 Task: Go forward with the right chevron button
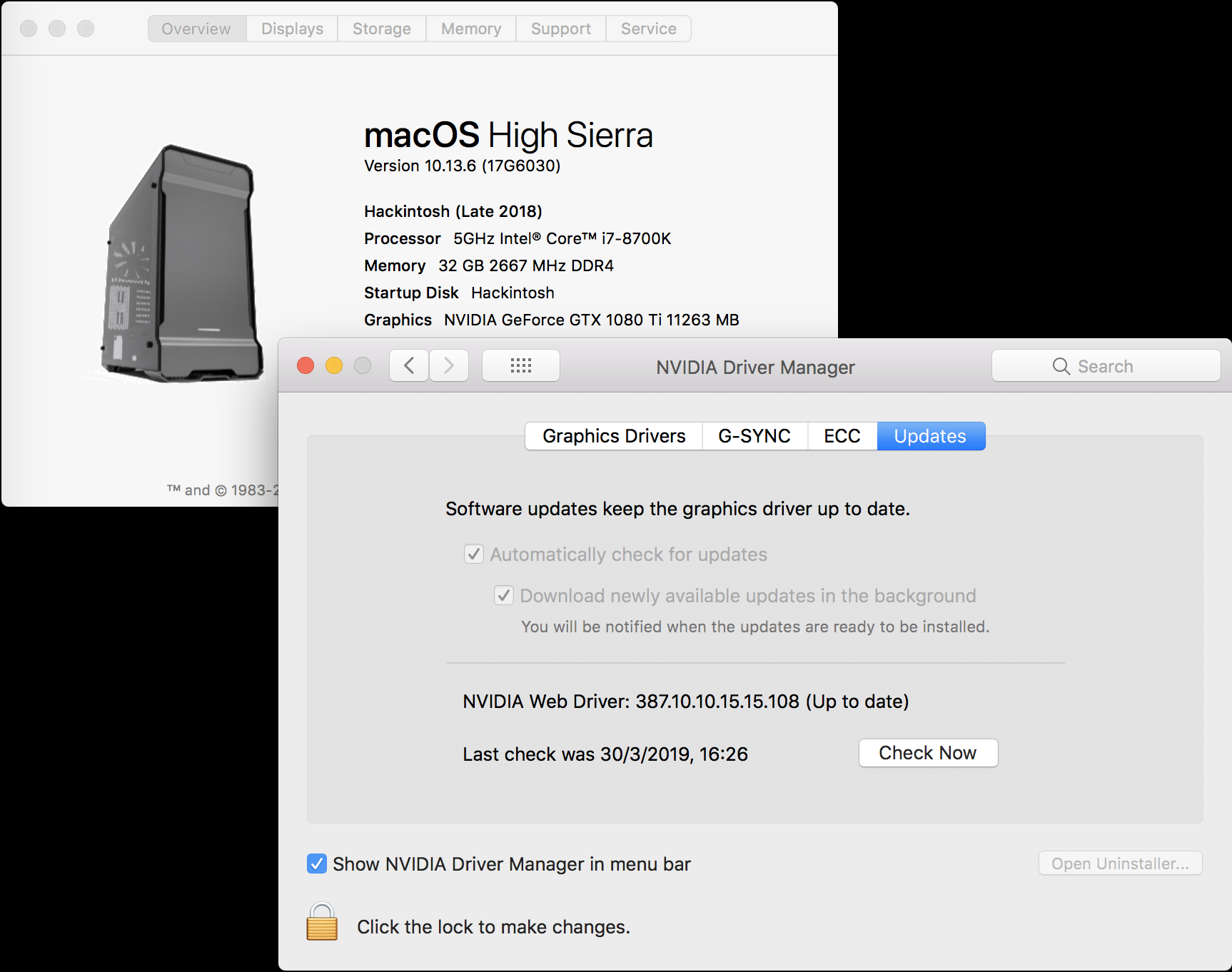click(x=449, y=366)
